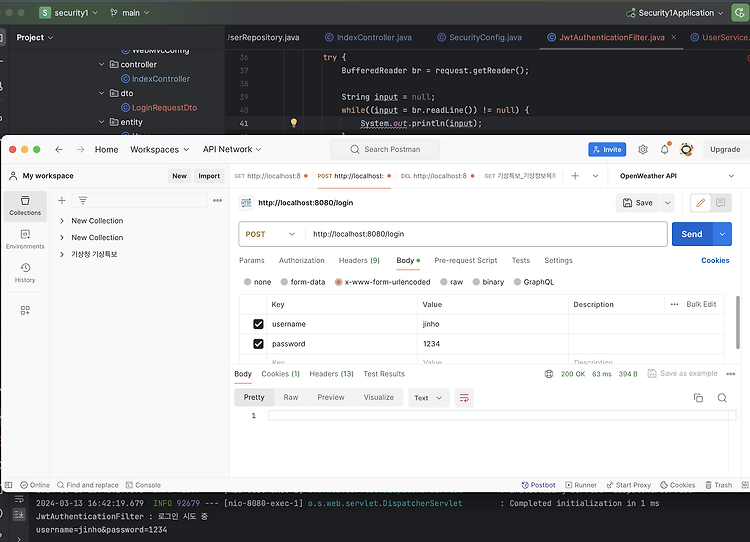Open Collections sidebar panel
This screenshot has height=542, width=750.
25,205
